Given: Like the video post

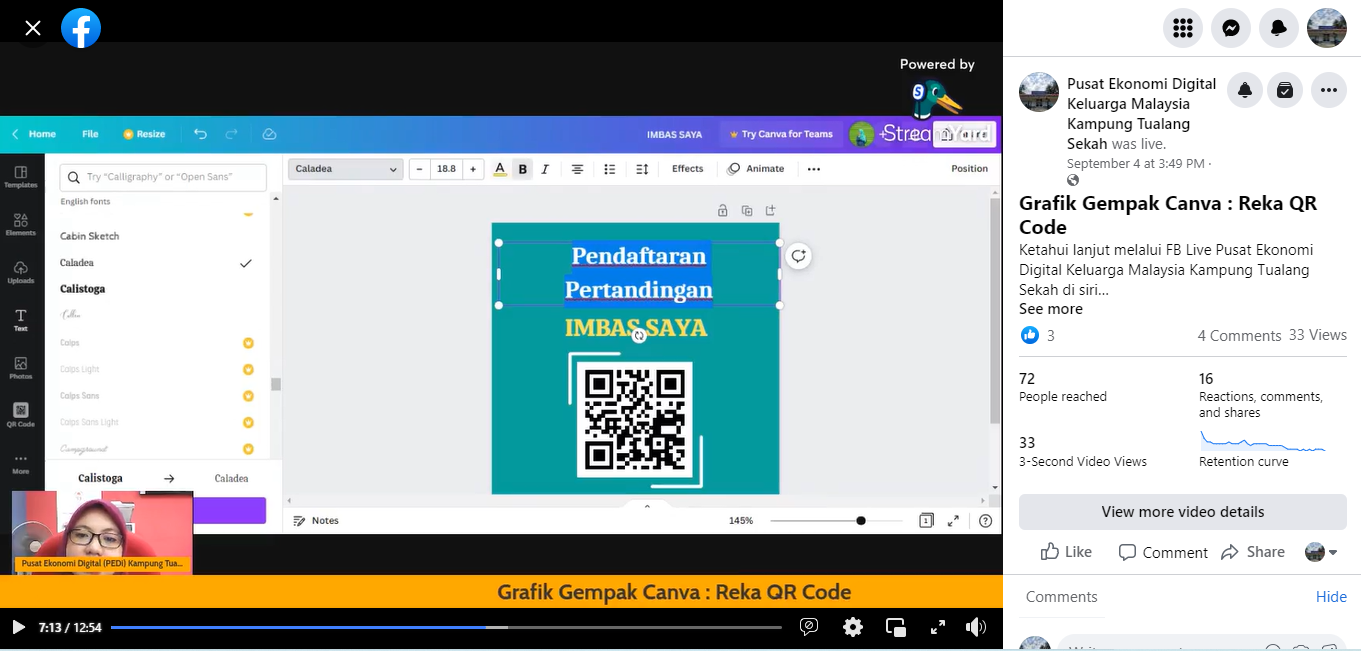Looking at the screenshot, I should point(1066,552).
